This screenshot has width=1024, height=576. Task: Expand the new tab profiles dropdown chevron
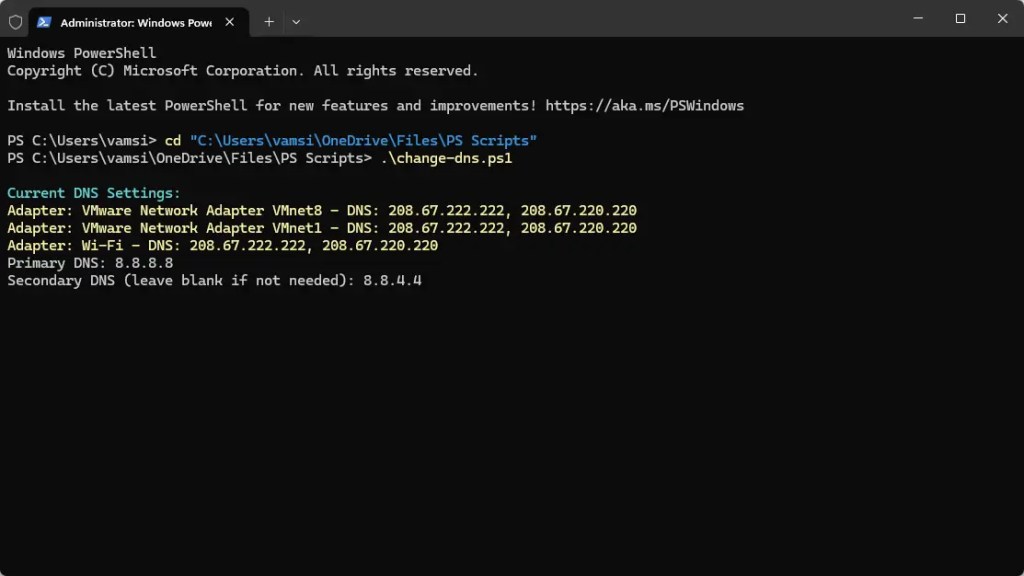click(296, 22)
